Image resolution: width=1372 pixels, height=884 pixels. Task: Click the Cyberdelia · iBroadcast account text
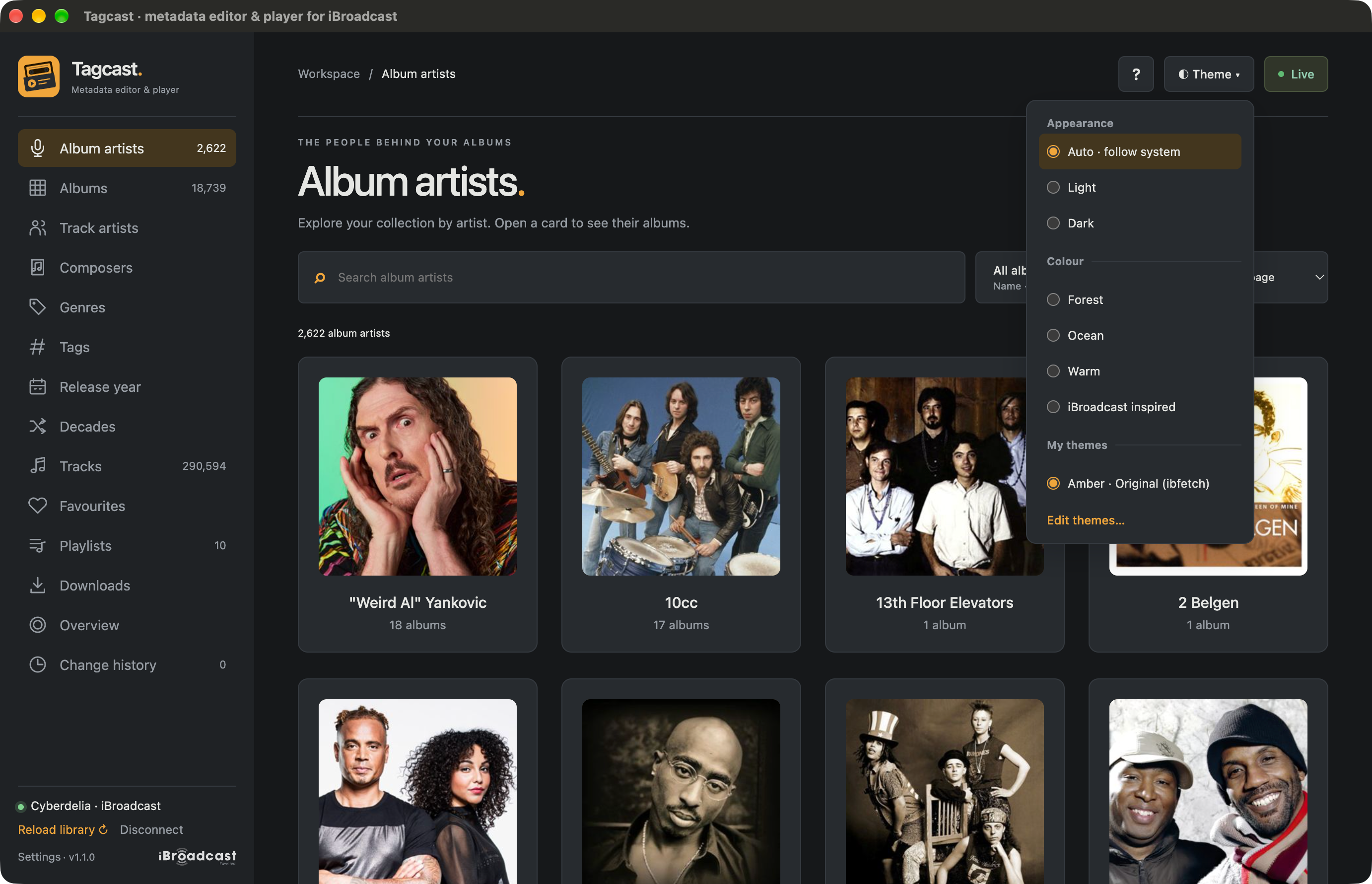point(96,806)
